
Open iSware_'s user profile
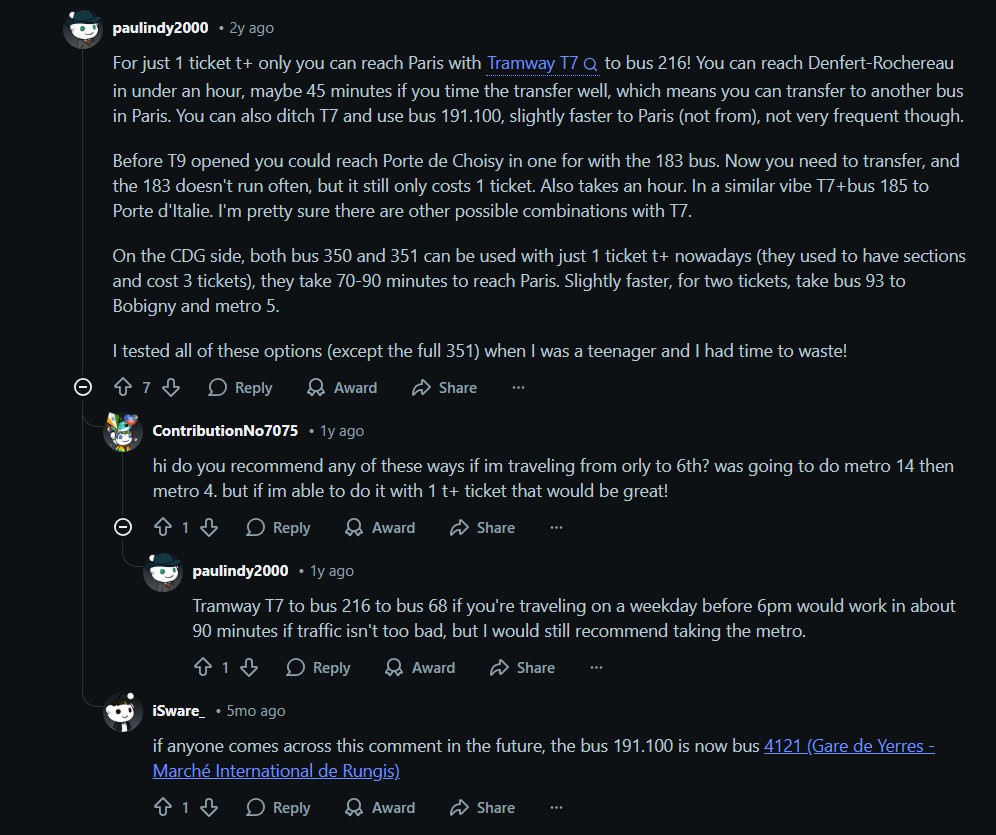pos(178,710)
